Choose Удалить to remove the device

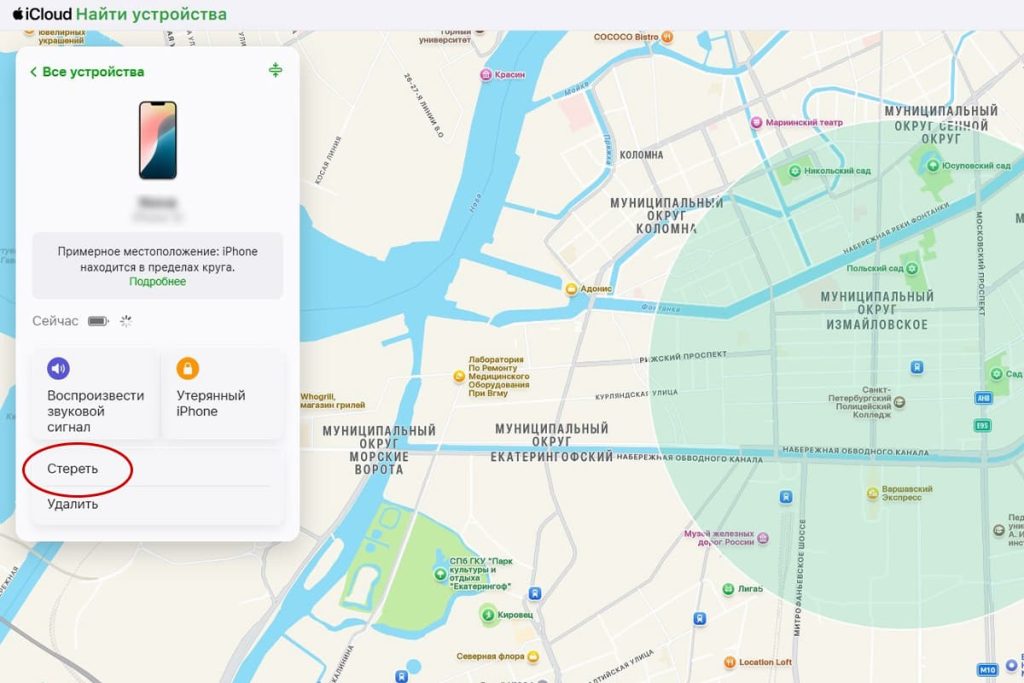157,504
